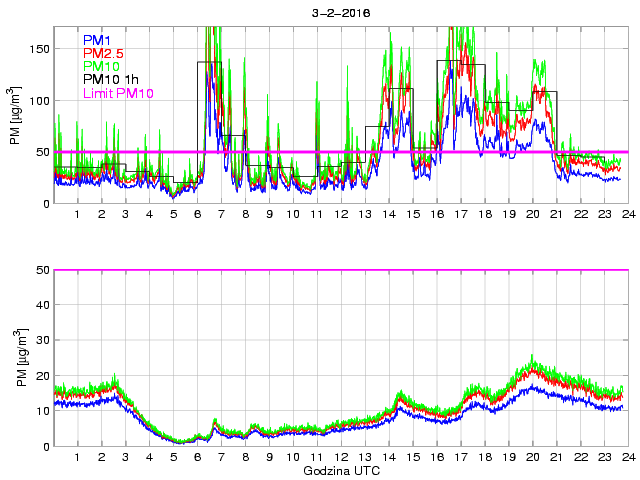Click the 20 tick on lower y-axis
The width and height of the screenshot is (640, 480).
tap(41, 376)
